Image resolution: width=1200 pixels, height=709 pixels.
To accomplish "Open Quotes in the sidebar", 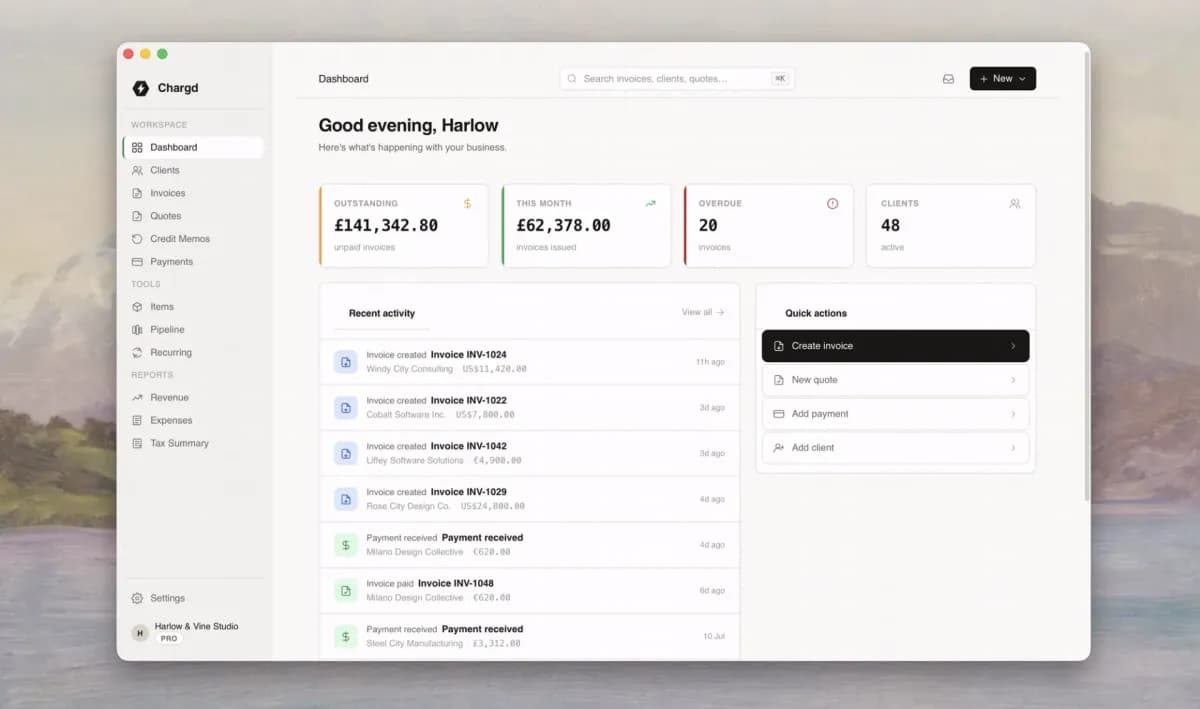I will point(193,216).
